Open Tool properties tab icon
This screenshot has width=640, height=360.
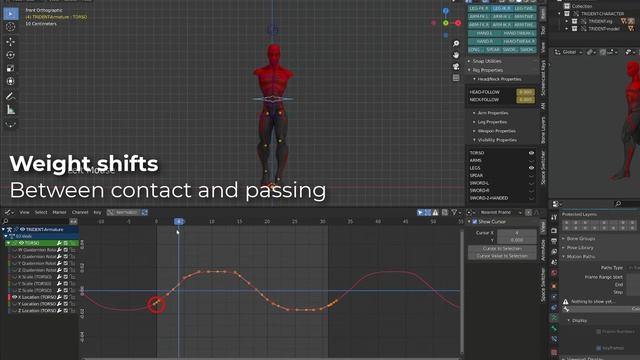tap(554, 218)
